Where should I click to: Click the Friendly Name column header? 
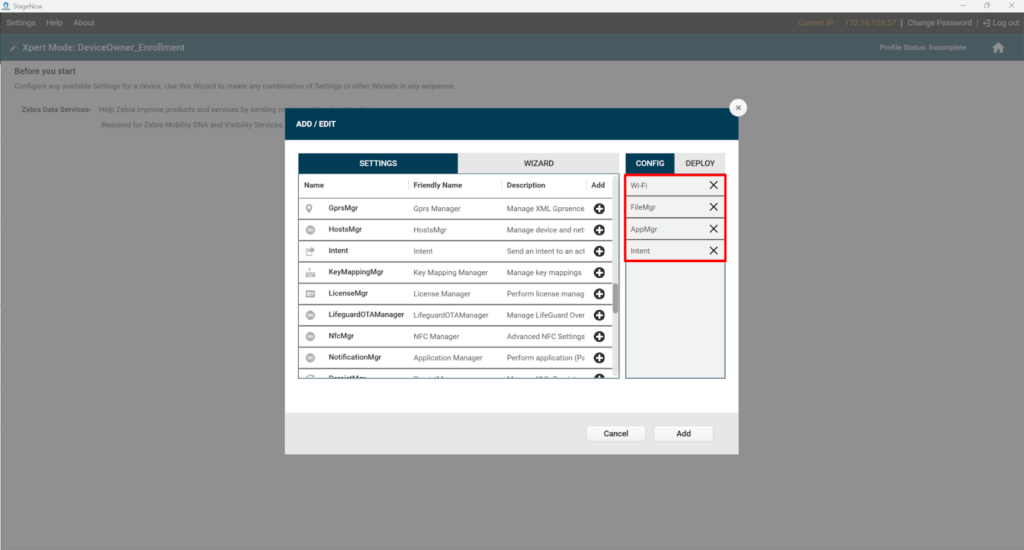point(438,186)
